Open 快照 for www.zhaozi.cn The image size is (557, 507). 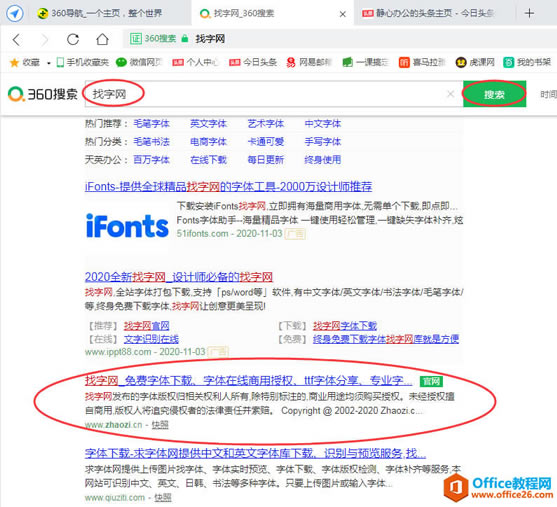(160, 425)
